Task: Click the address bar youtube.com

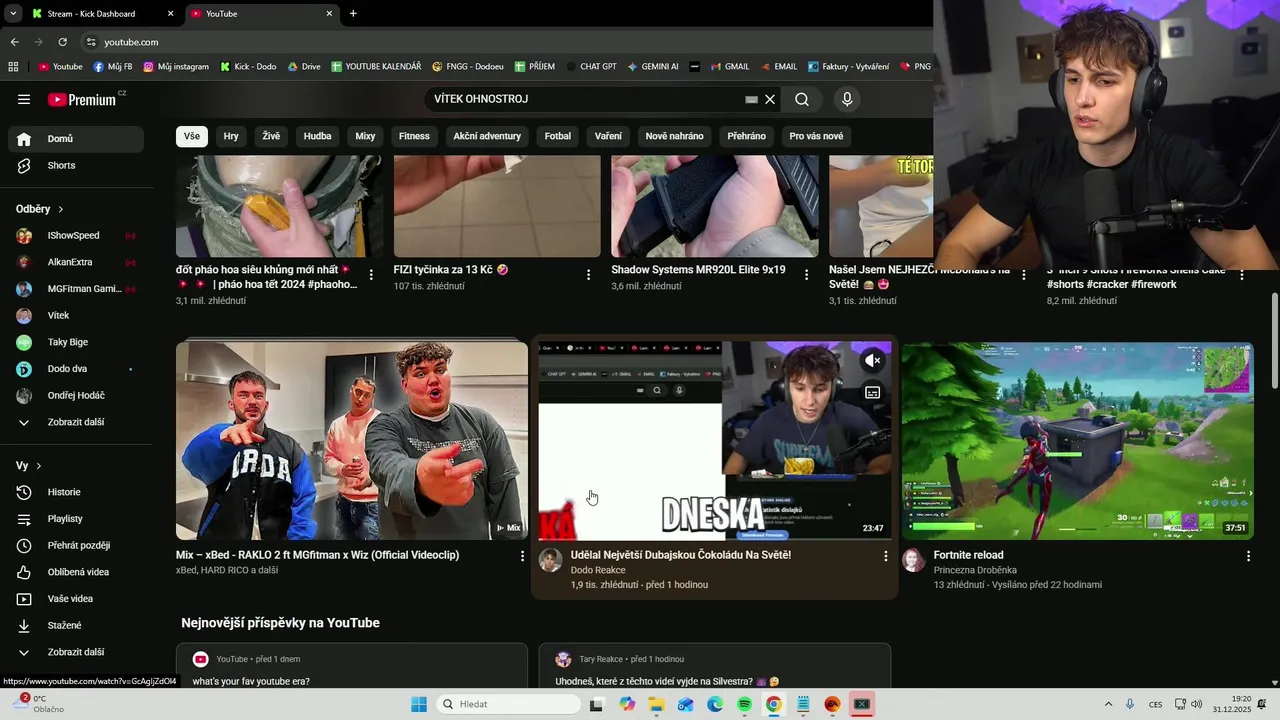Action: click(131, 42)
